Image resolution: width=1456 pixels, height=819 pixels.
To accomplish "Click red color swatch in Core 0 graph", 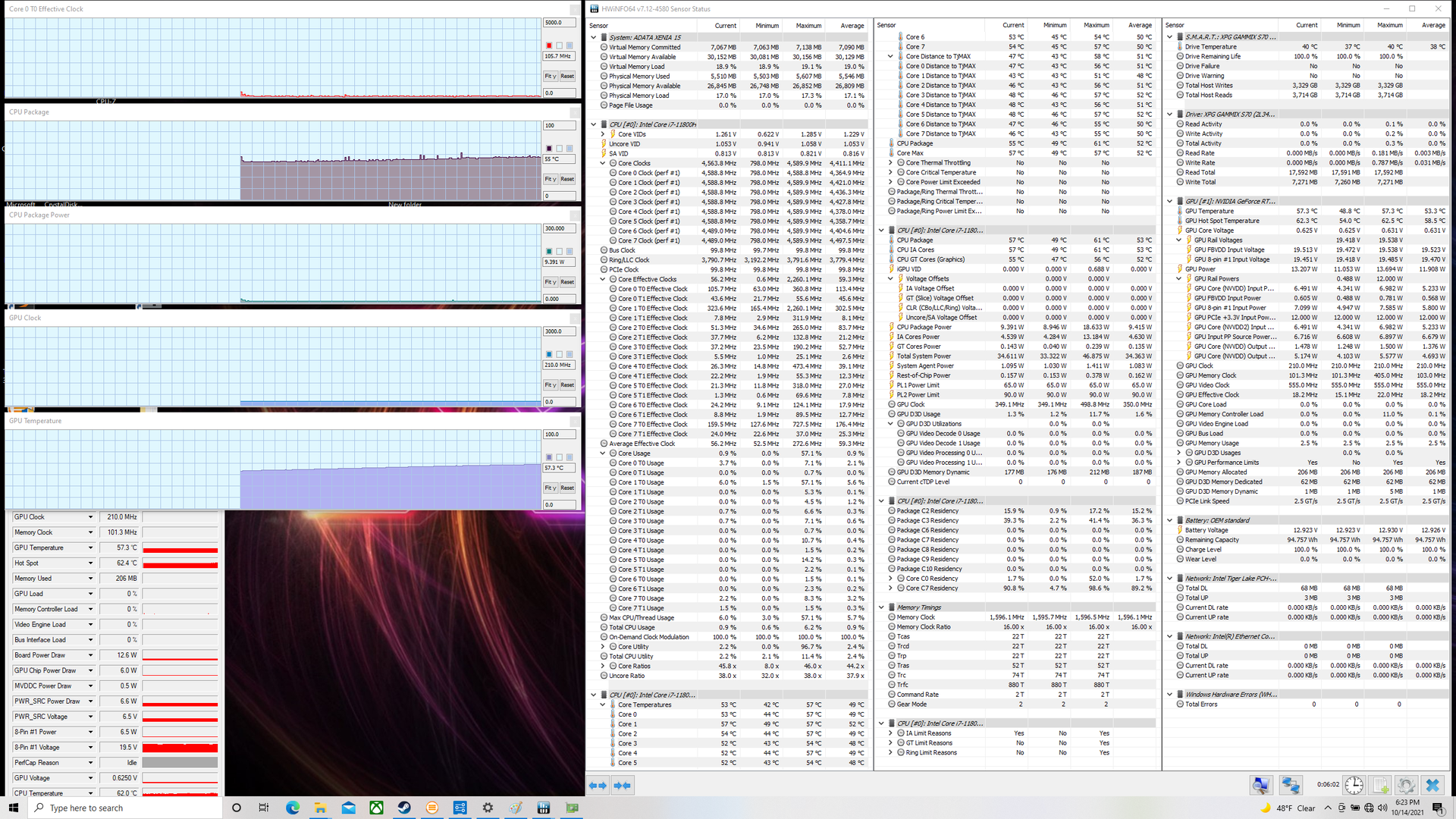I will [549, 45].
